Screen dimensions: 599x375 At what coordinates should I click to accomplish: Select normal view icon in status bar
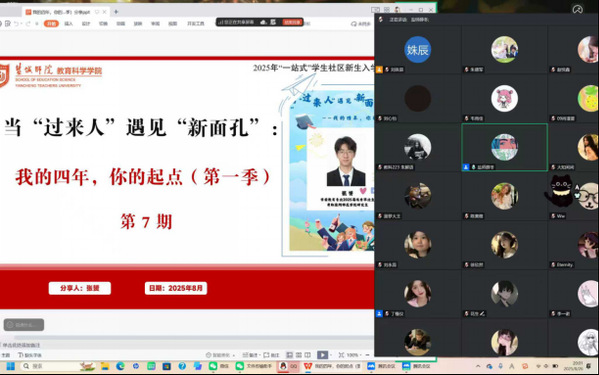point(290,355)
